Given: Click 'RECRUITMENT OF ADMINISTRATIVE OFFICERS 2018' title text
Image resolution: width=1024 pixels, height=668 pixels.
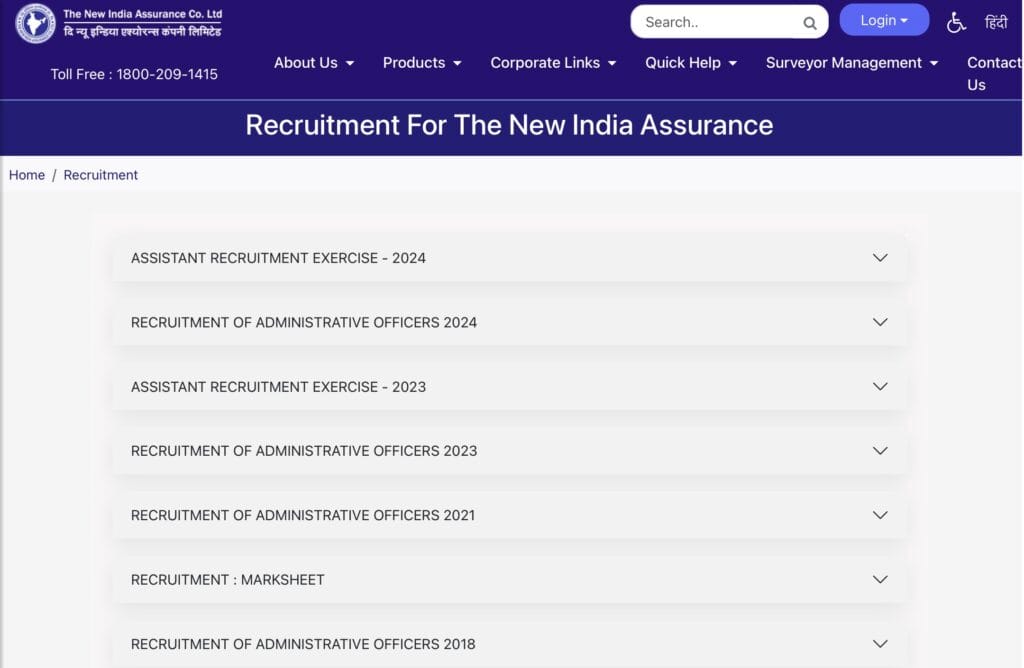Looking at the screenshot, I should pos(303,644).
